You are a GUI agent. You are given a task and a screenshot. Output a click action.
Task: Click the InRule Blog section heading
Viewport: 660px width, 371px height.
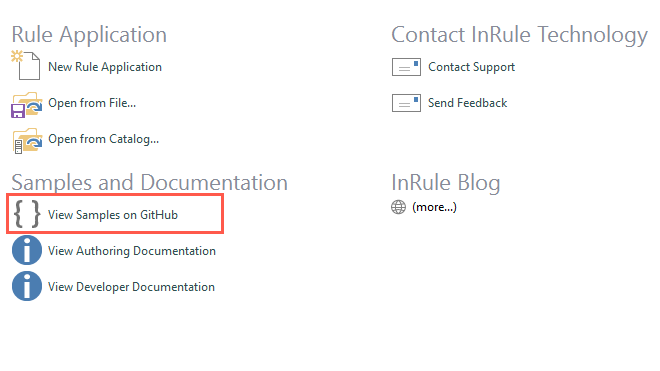pyautogui.click(x=446, y=183)
